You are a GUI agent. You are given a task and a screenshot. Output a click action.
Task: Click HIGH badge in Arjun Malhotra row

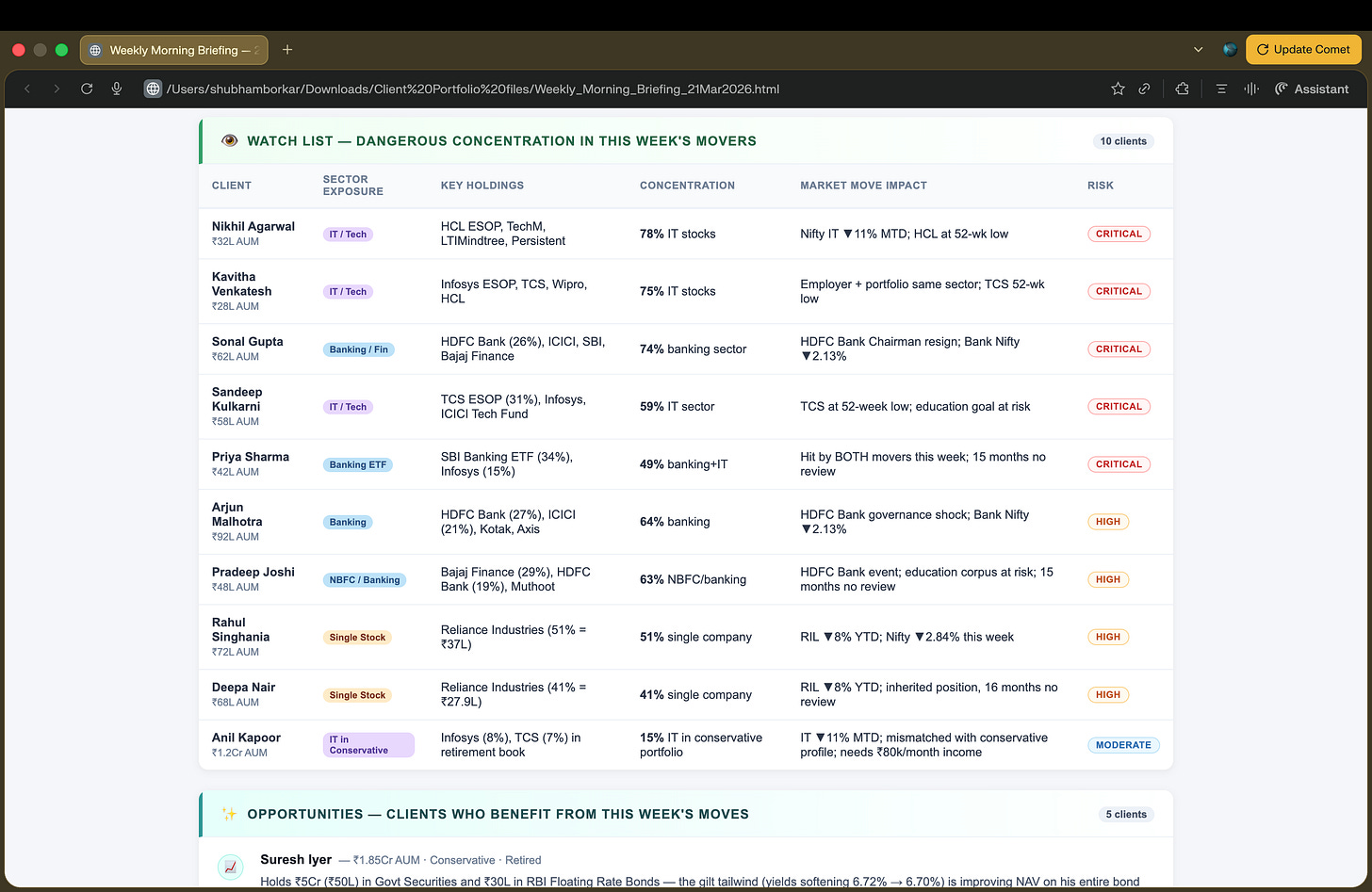[1108, 522]
